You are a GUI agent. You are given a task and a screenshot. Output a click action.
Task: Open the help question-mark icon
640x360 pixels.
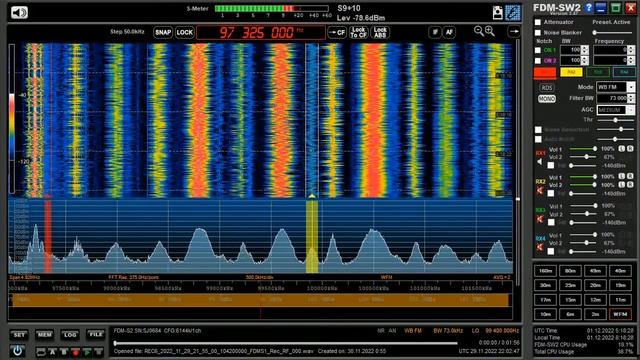pyautogui.click(x=588, y=8)
